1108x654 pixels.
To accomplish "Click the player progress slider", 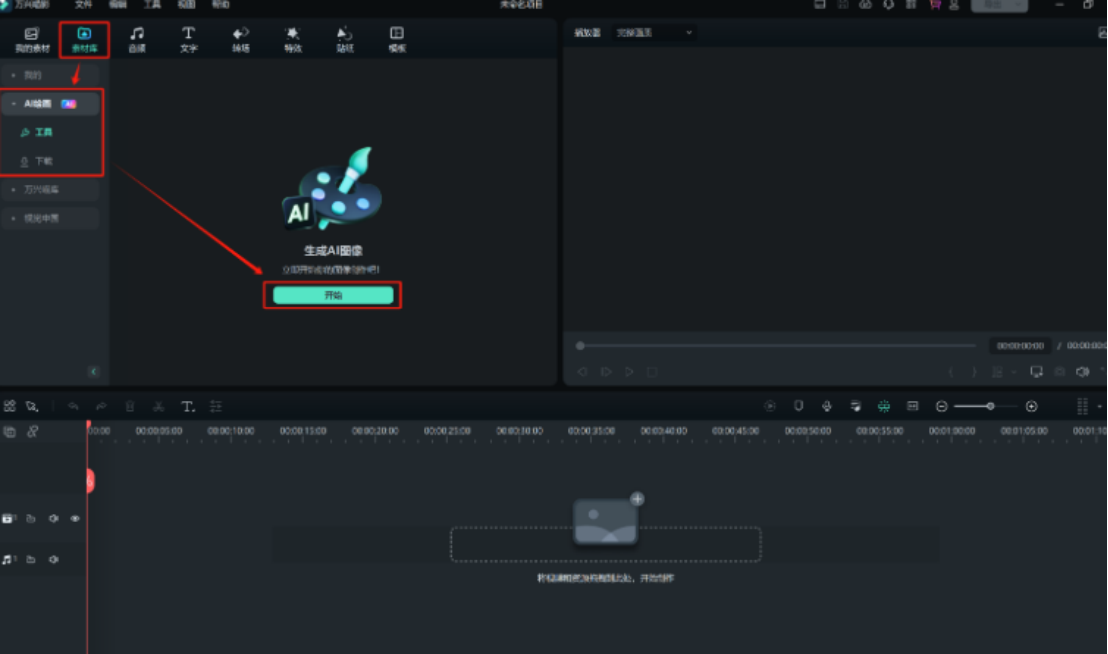I will click(776, 345).
